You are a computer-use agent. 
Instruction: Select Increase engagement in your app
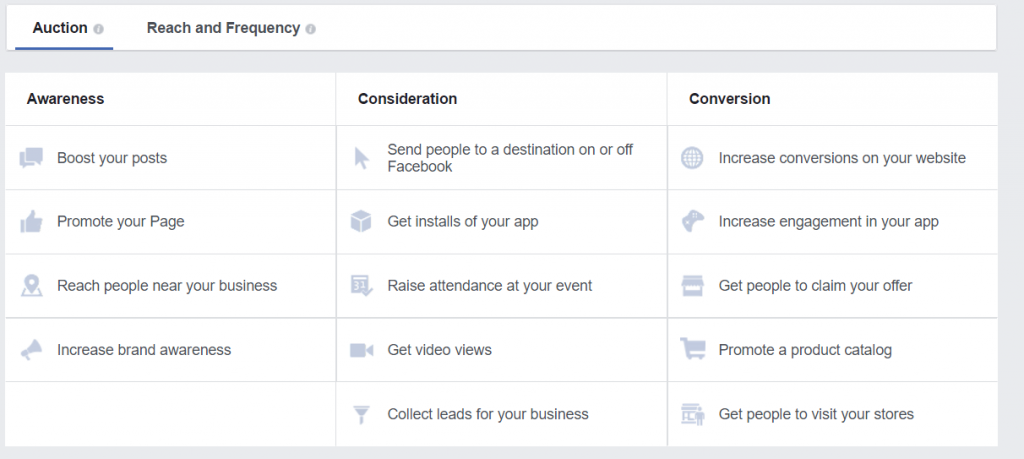click(833, 222)
